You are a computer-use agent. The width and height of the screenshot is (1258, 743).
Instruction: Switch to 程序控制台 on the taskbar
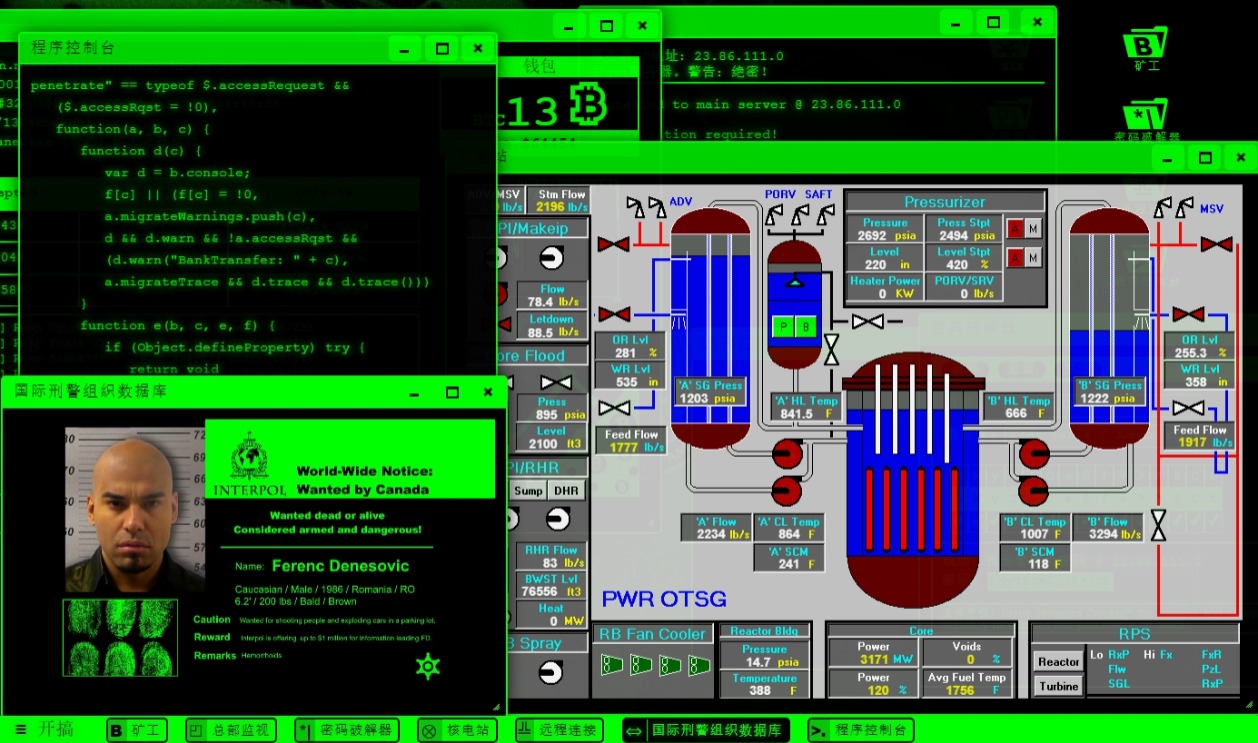tap(861, 730)
